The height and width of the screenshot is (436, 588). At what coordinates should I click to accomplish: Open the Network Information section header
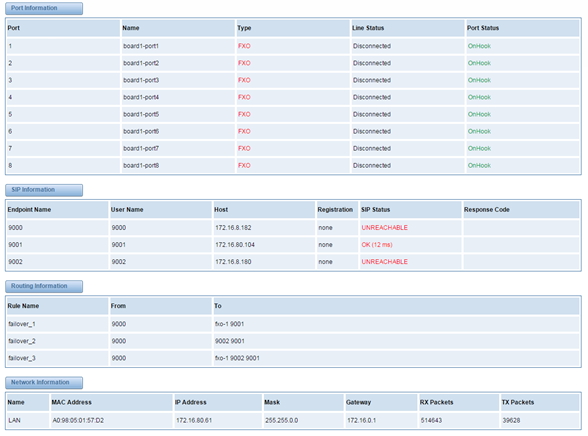[44, 382]
